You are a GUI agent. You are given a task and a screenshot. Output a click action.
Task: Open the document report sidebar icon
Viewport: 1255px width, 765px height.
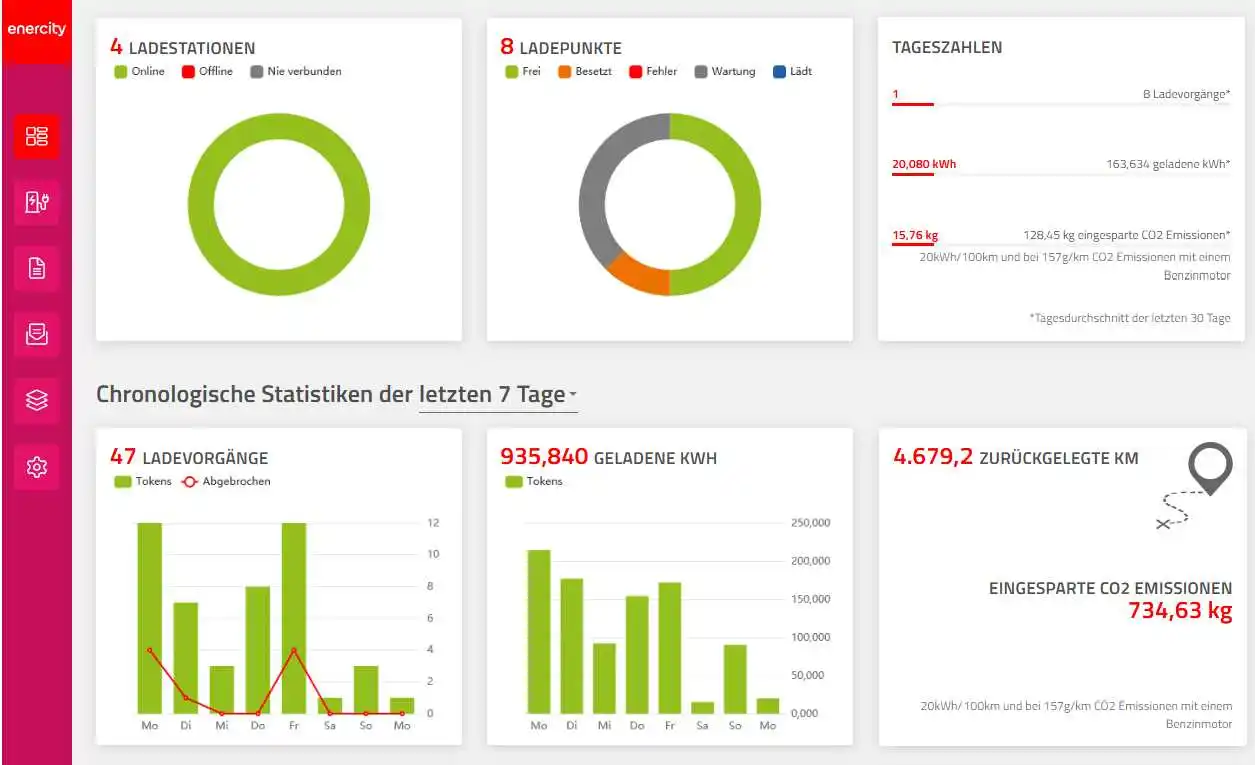tap(36, 268)
